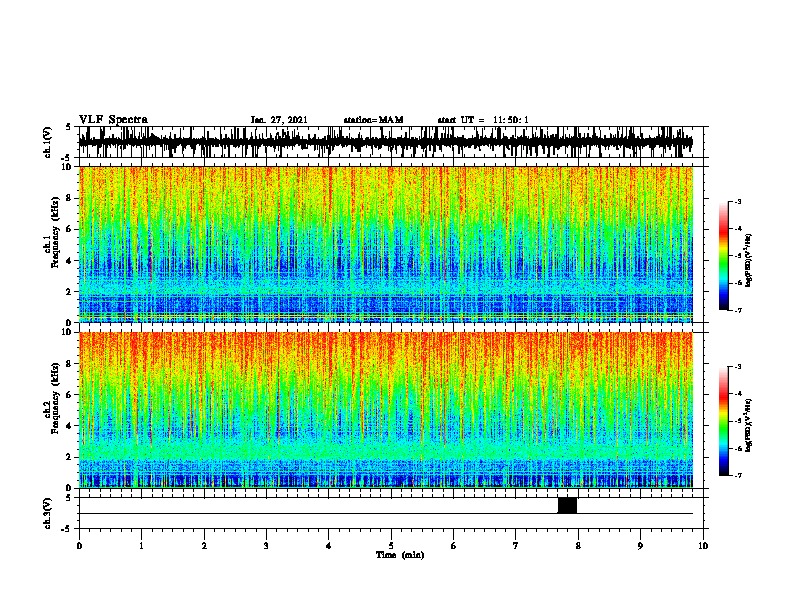Click time axis tick label '3'
This screenshot has width=792, height=612.
(x=266, y=546)
